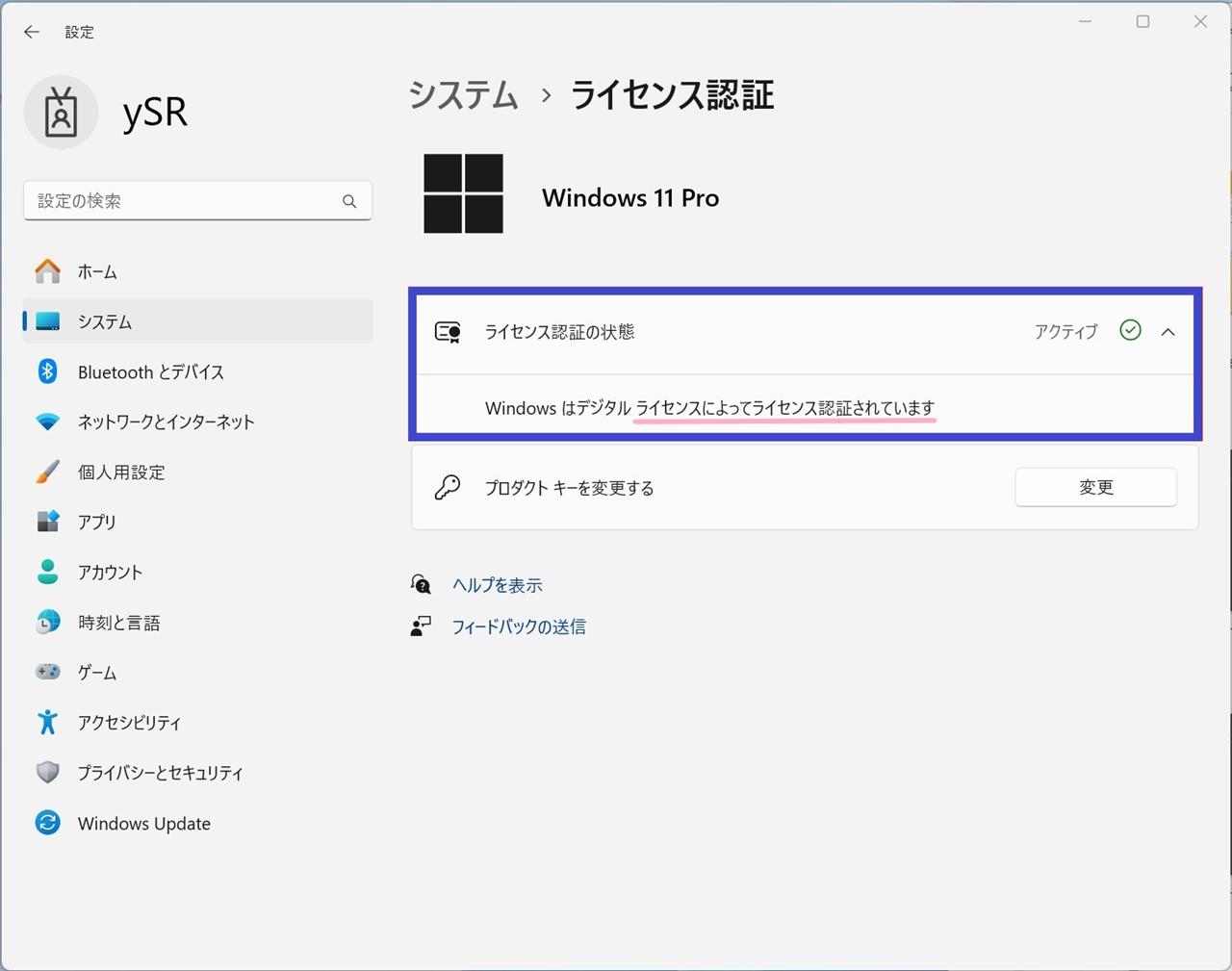Click the Windows 11 Pro edition text
Viewport: 1232px width, 971px height.
click(630, 198)
